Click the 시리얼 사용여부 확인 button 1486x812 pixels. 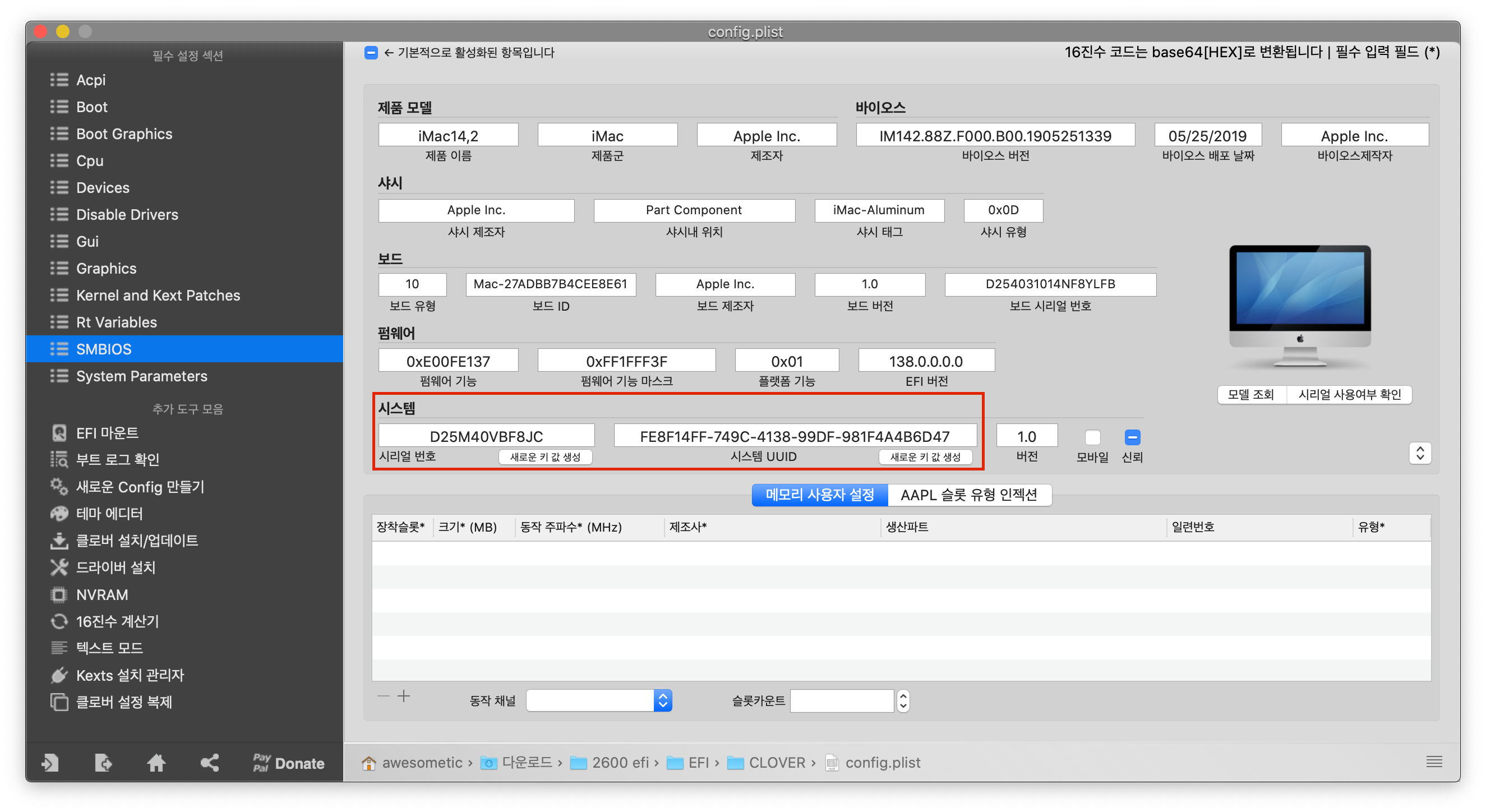tap(1349, 394)
